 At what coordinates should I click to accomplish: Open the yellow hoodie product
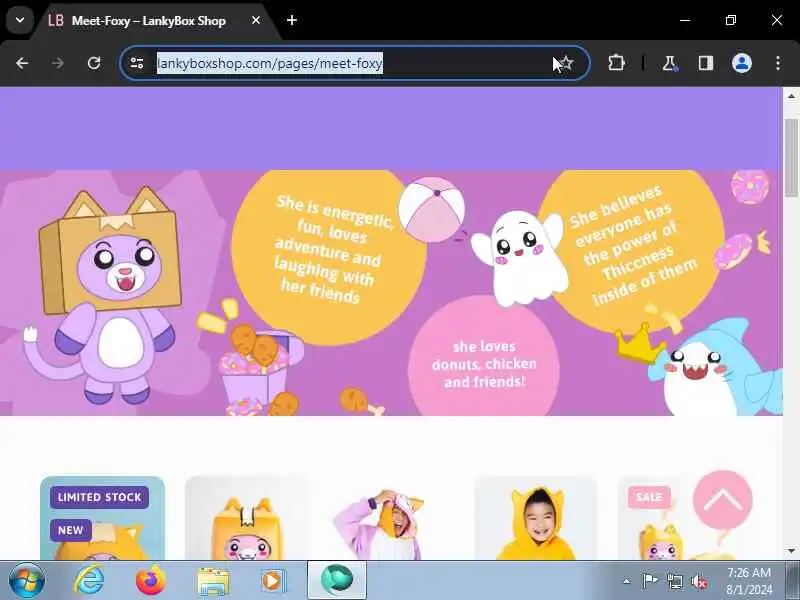[536, 518]
